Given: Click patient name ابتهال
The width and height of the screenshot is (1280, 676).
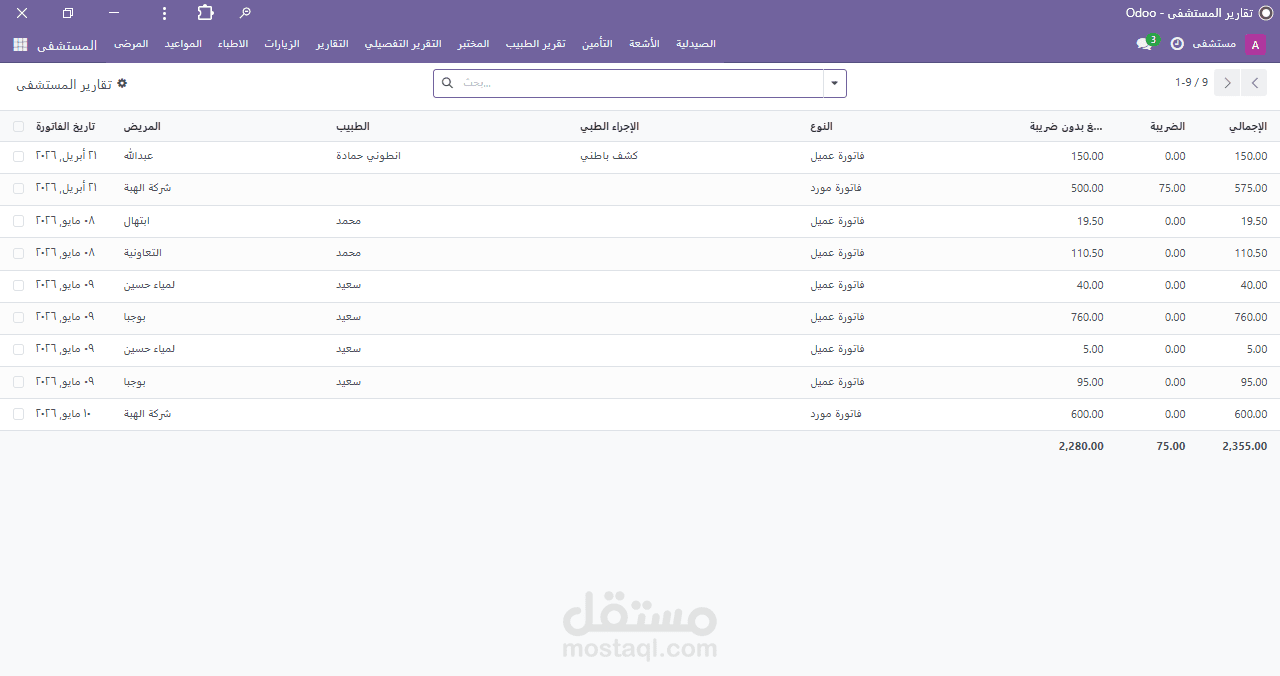Looking at the screenshot, I should click(137, 221).
